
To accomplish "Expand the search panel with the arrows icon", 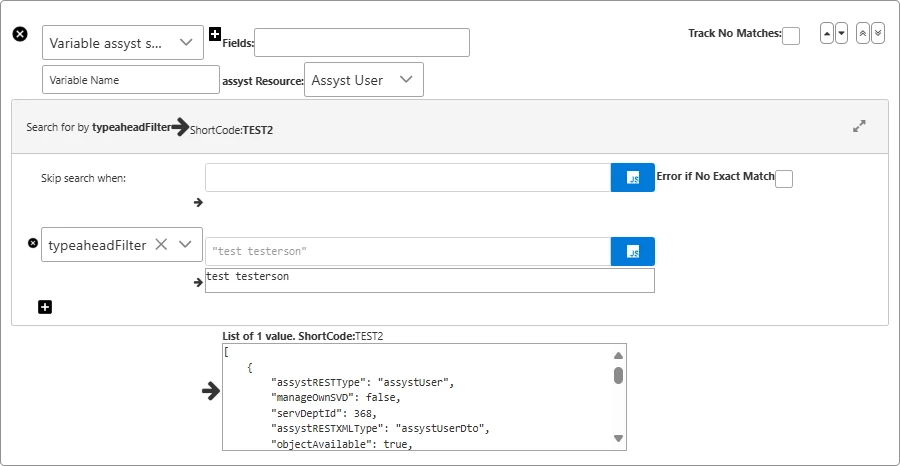I will tap(859, 126).
